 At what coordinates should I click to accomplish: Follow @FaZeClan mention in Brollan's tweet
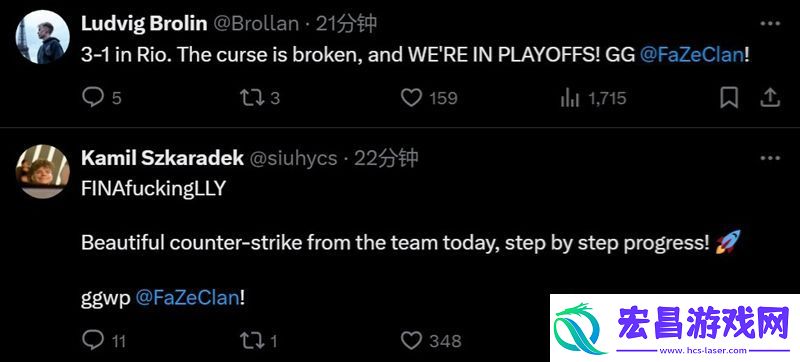tap(691, 55)
